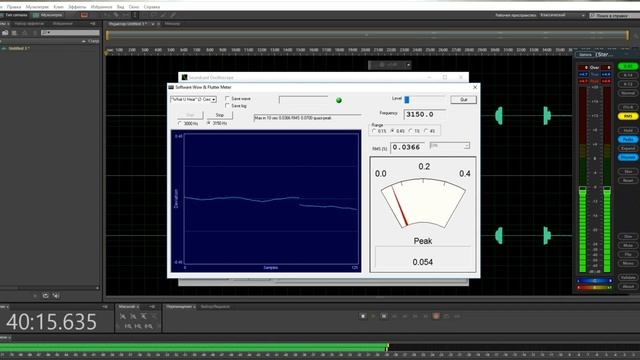Close the Software Wow & Flutter Meter dialog
640x360 pixels.
click(475, 87)
